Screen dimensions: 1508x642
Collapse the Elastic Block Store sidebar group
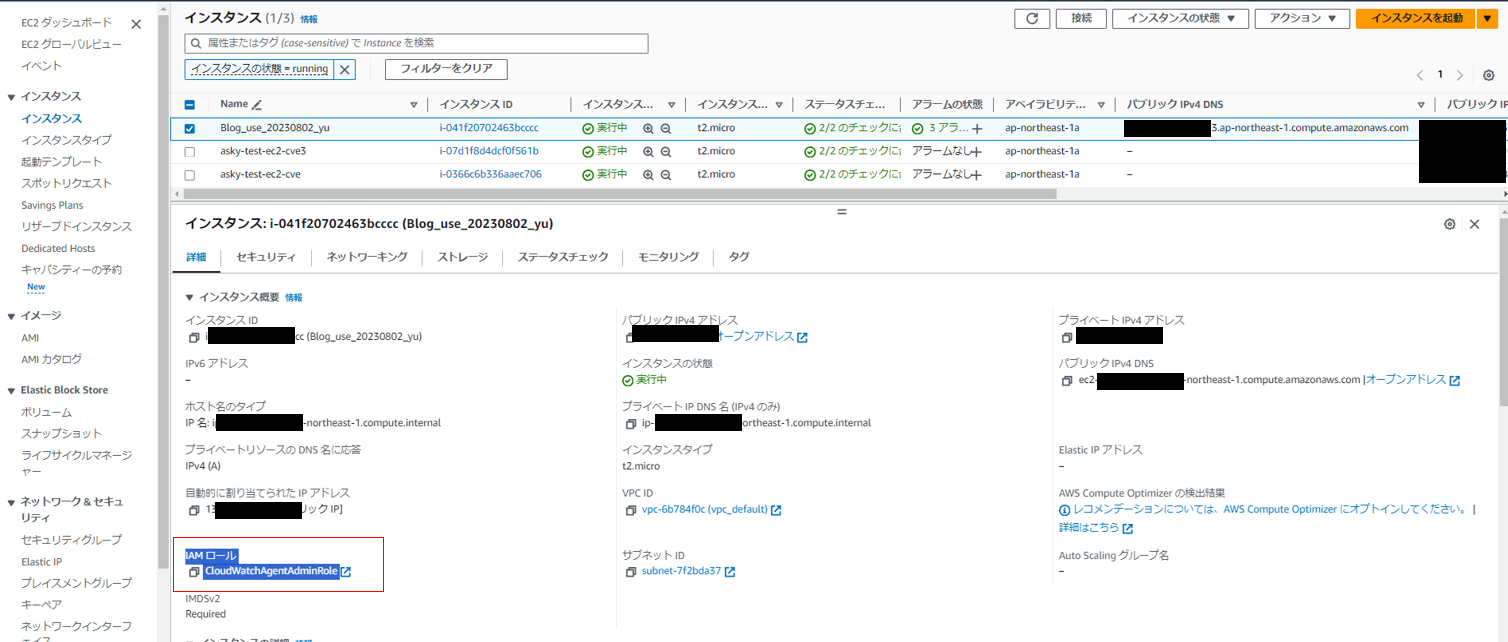coord(11,390)
